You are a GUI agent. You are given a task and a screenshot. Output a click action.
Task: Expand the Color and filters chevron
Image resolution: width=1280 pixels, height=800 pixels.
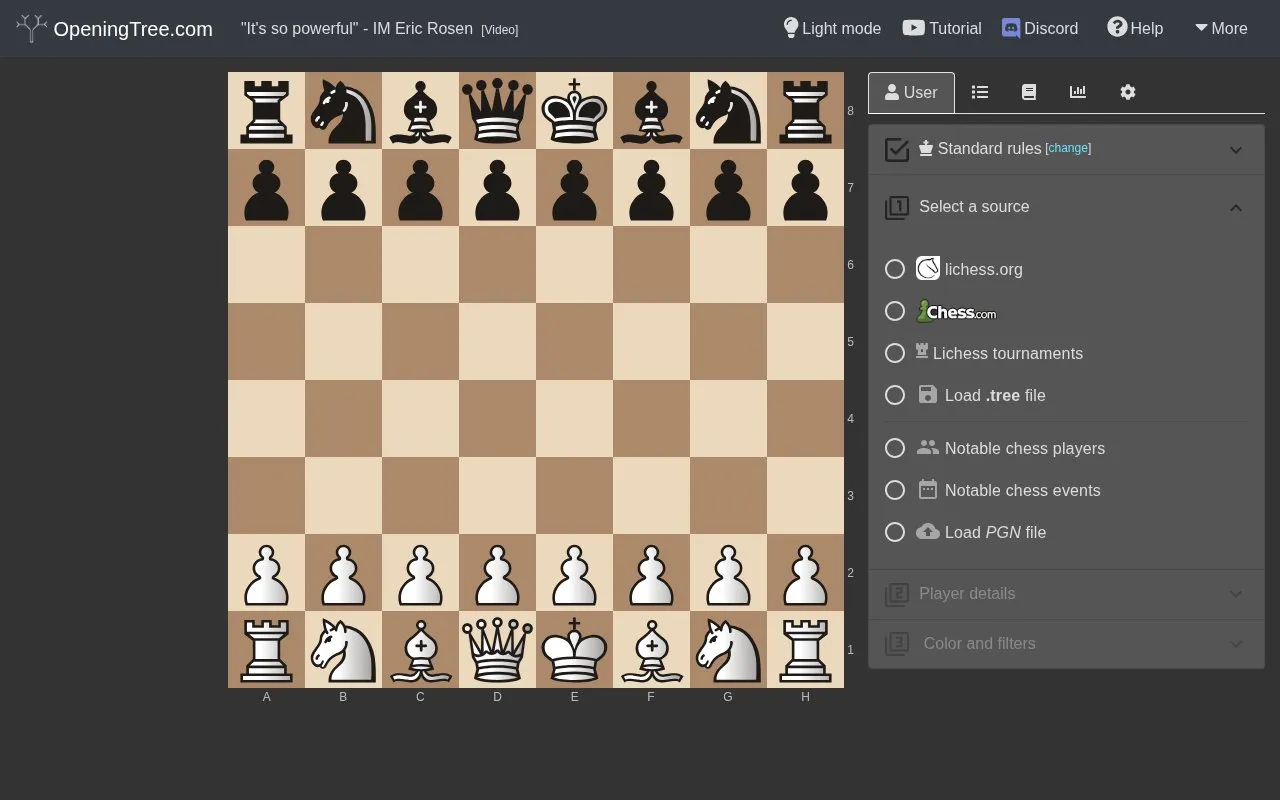point(1236,644)
